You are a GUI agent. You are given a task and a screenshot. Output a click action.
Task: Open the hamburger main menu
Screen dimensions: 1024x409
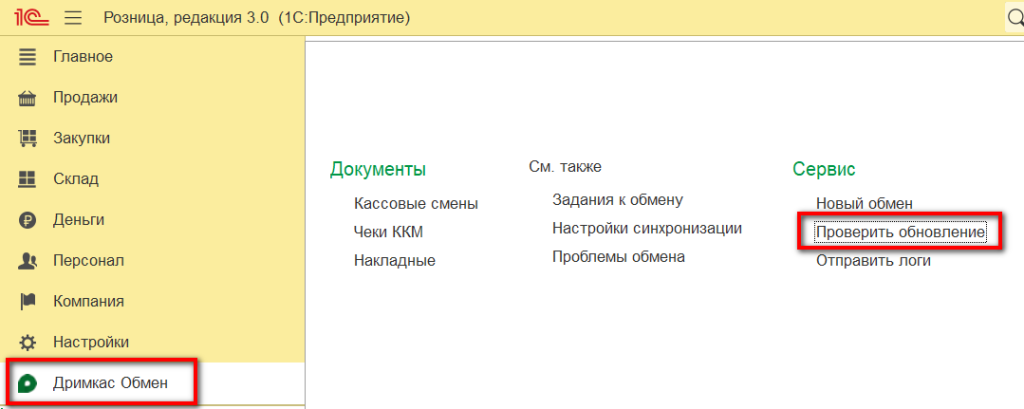[x=73, y=18]
